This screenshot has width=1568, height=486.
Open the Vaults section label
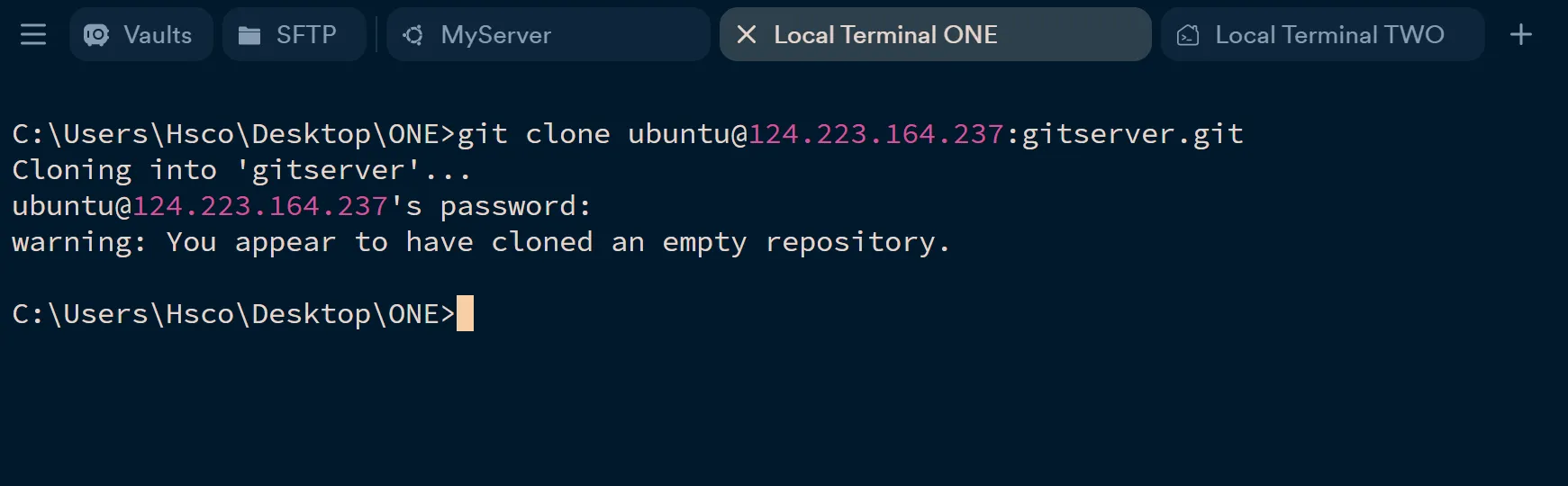pos(158,35)
